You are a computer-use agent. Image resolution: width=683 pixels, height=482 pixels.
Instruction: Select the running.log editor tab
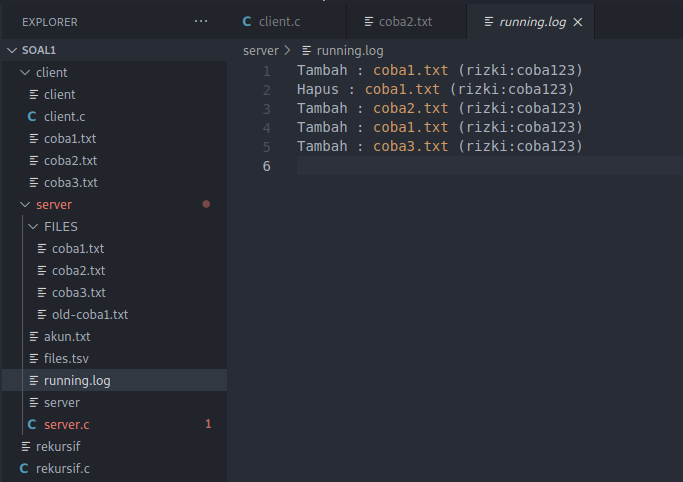tap(530, 22)
